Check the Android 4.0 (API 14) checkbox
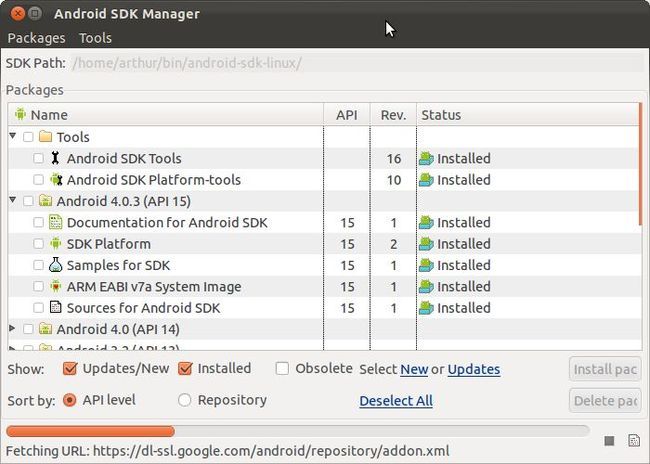This screenshot has height=464, width=650. [28, 329]
